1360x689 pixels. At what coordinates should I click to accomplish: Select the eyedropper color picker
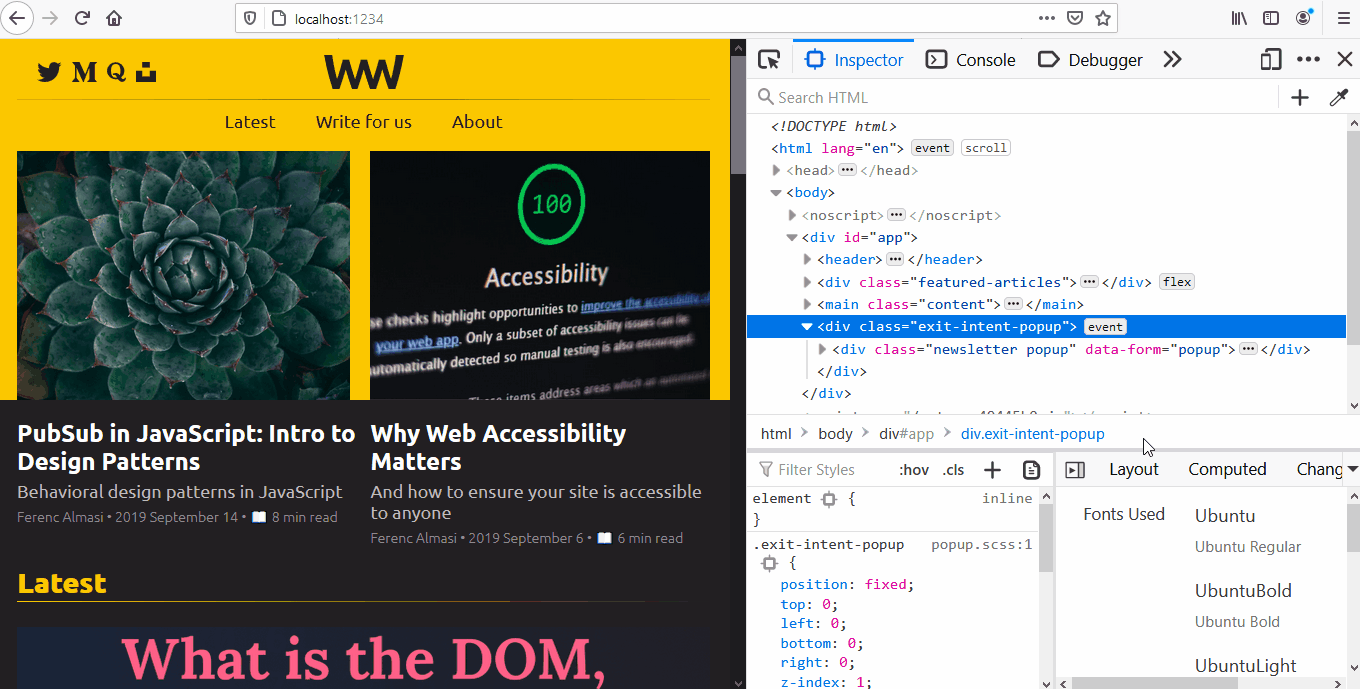[x=1339, y=97]
